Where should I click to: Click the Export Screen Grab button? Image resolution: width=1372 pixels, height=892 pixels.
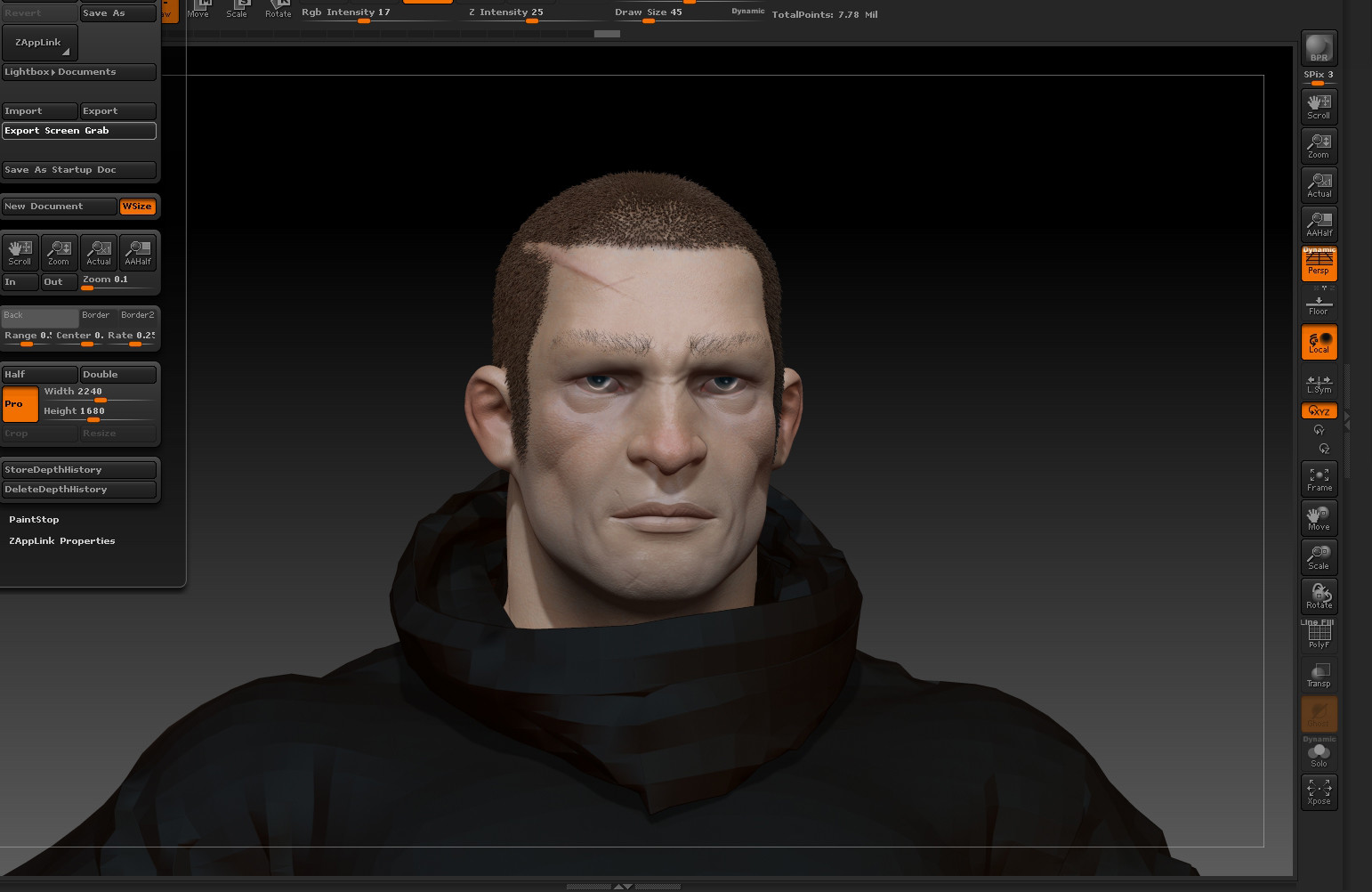pos(79,130)
